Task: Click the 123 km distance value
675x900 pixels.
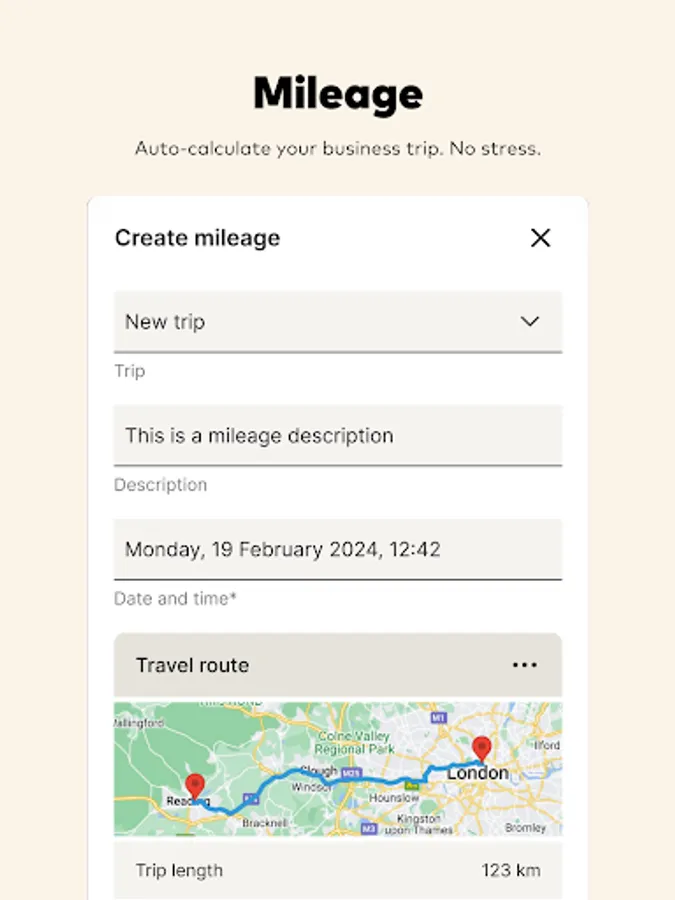Action: (510, 871)
